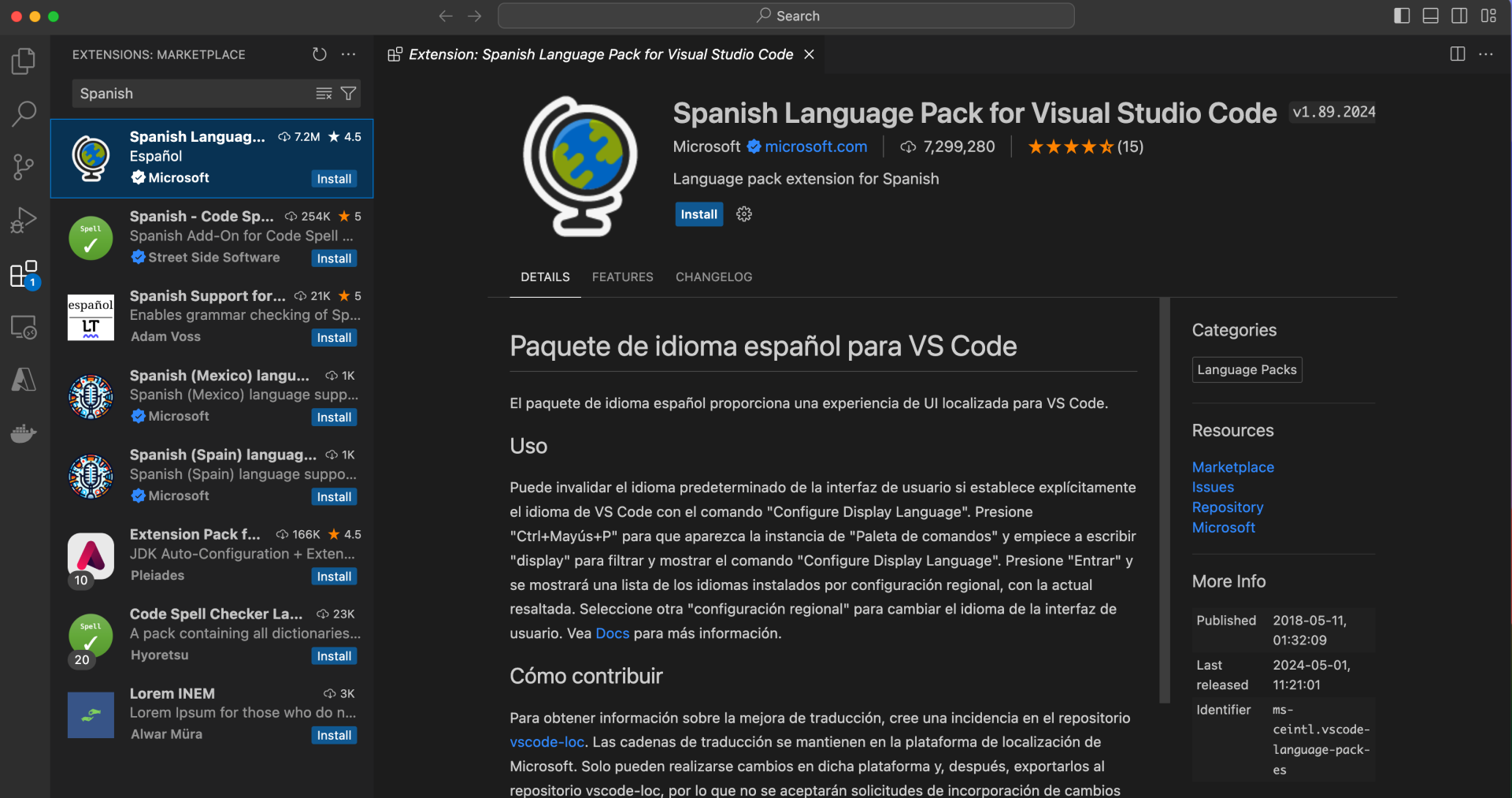Select Code Spell Checker Language Pack item
This screenshot has width=1512, height=798.
pyautogui.click(x=212, y=635)
